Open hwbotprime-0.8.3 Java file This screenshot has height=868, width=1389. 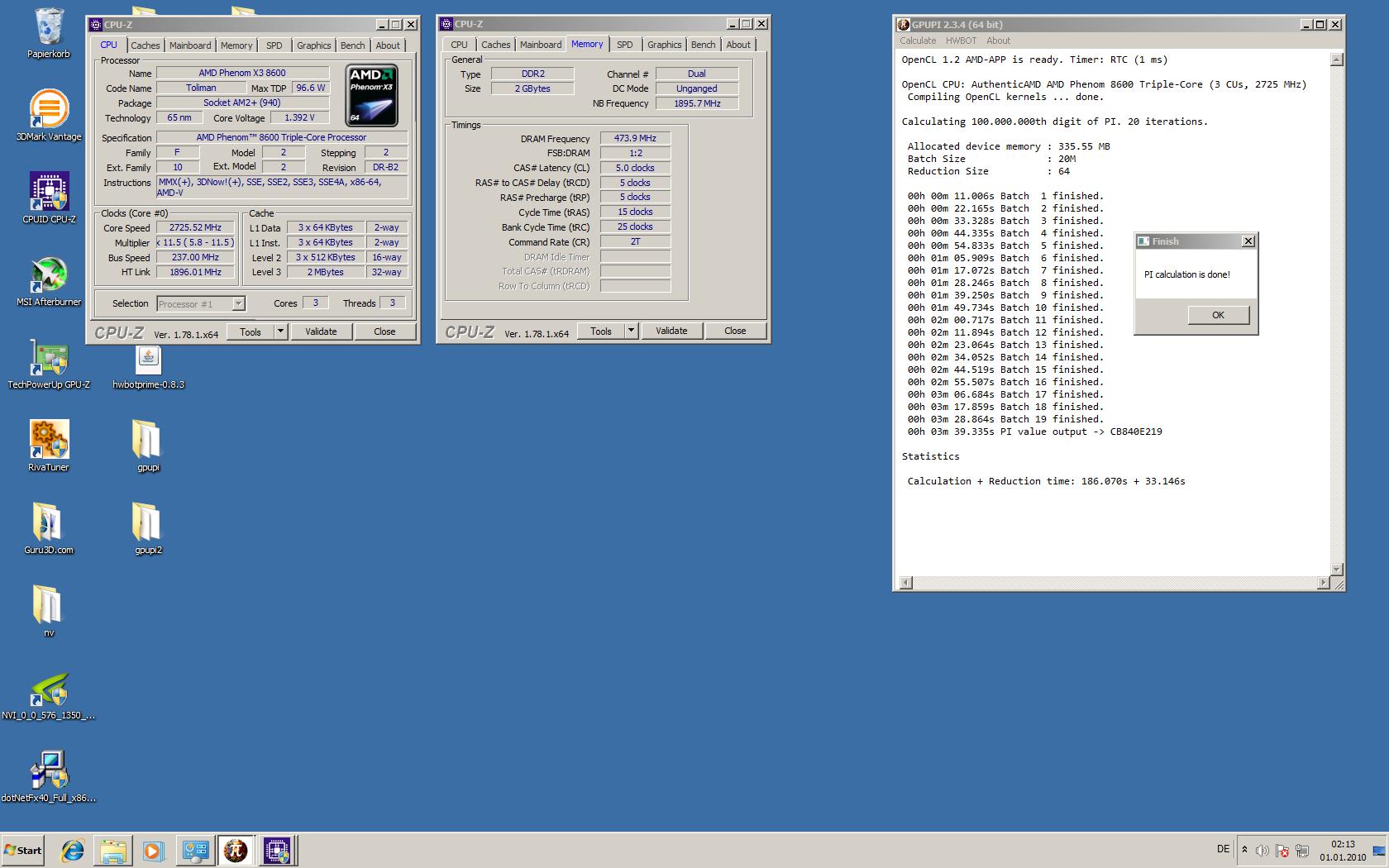coord(148,368)
